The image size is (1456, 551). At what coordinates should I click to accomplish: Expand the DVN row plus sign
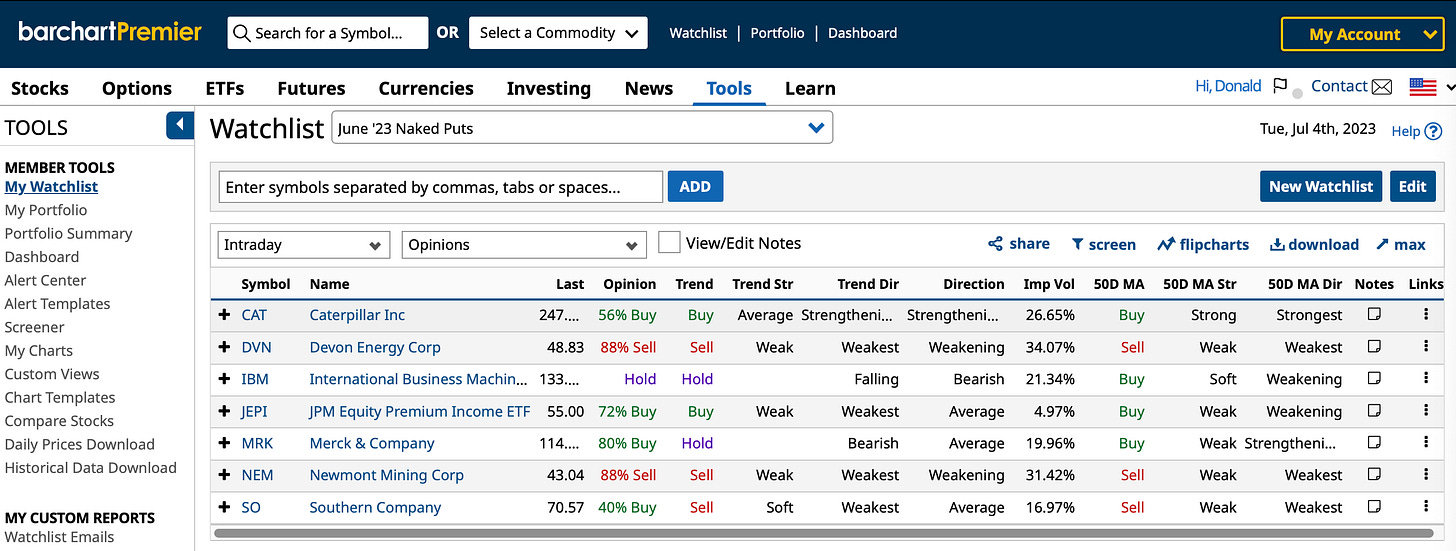(x=225, y=346)
